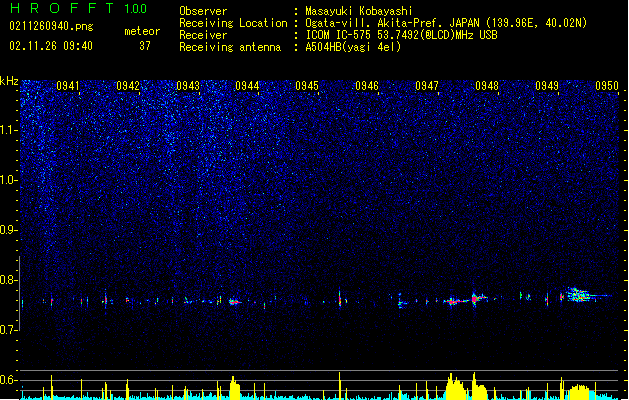Select receiver ICOM IC-575 53.7492 MHz text

[401, 35]
